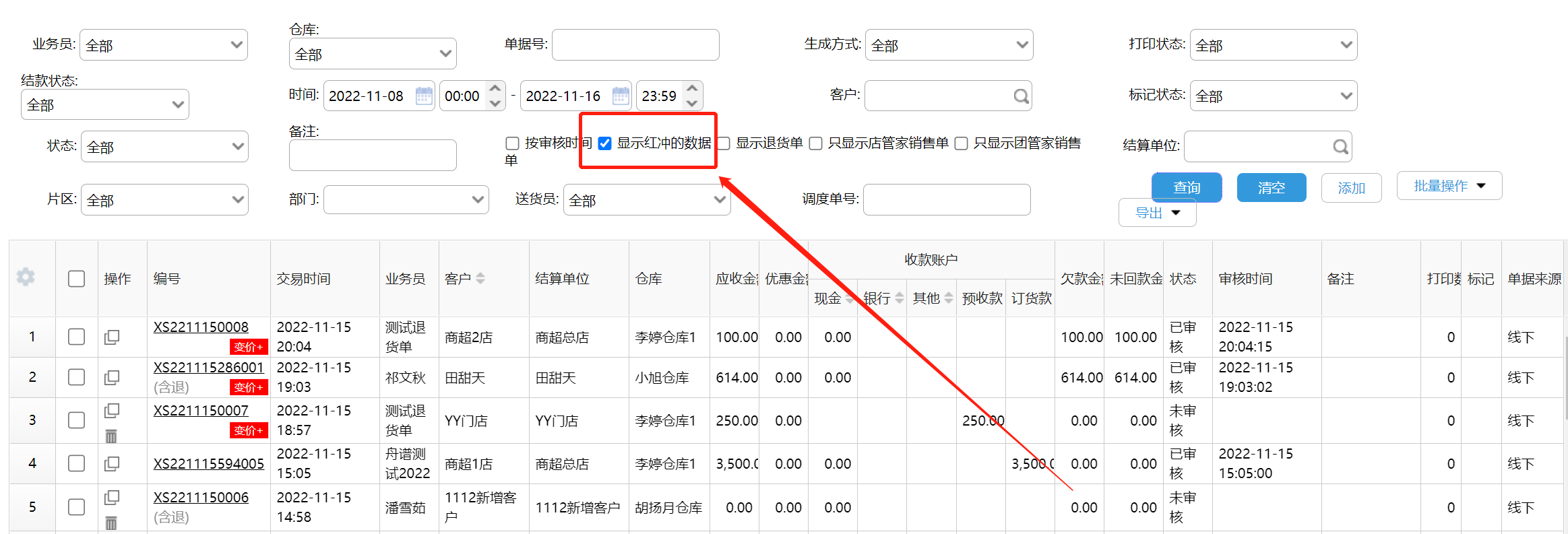
Task: Open the 片区 dropdown
Action: (x=164, y=199)
